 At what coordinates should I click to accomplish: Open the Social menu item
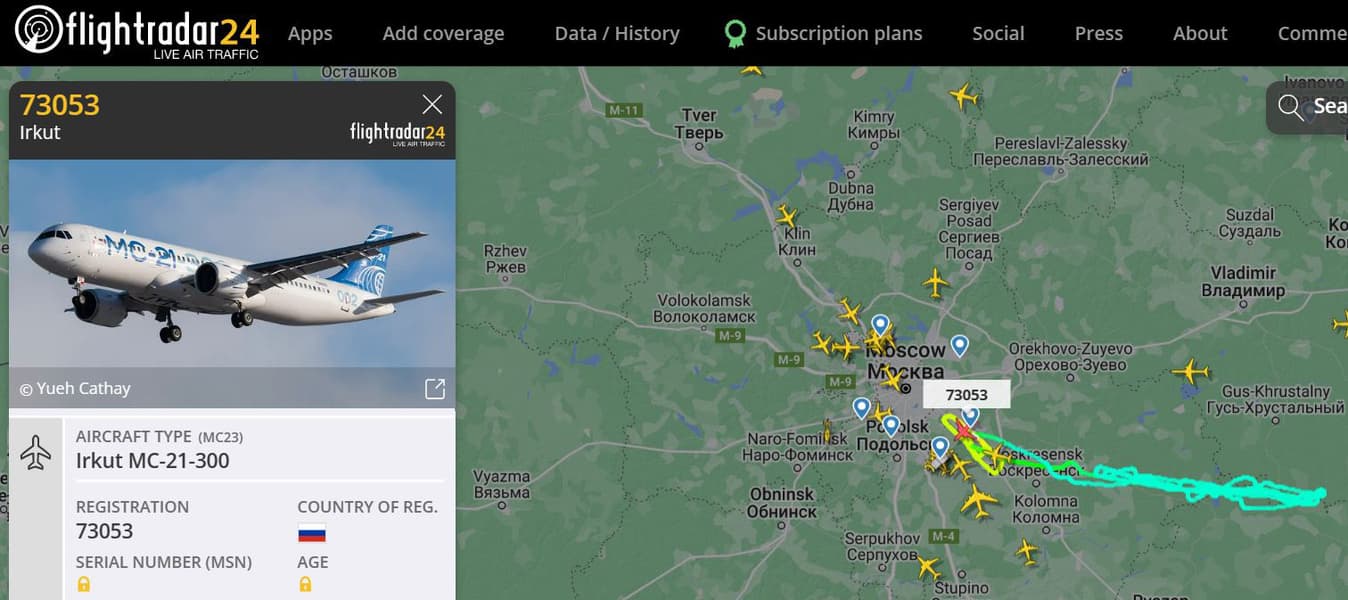(998, 33)
